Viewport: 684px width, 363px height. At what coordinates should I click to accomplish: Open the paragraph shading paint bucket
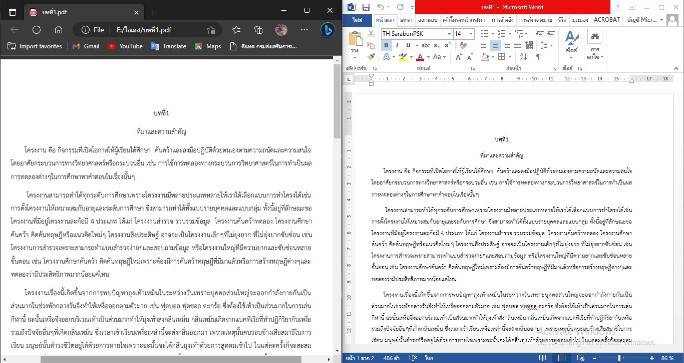(x=486, y=57)
